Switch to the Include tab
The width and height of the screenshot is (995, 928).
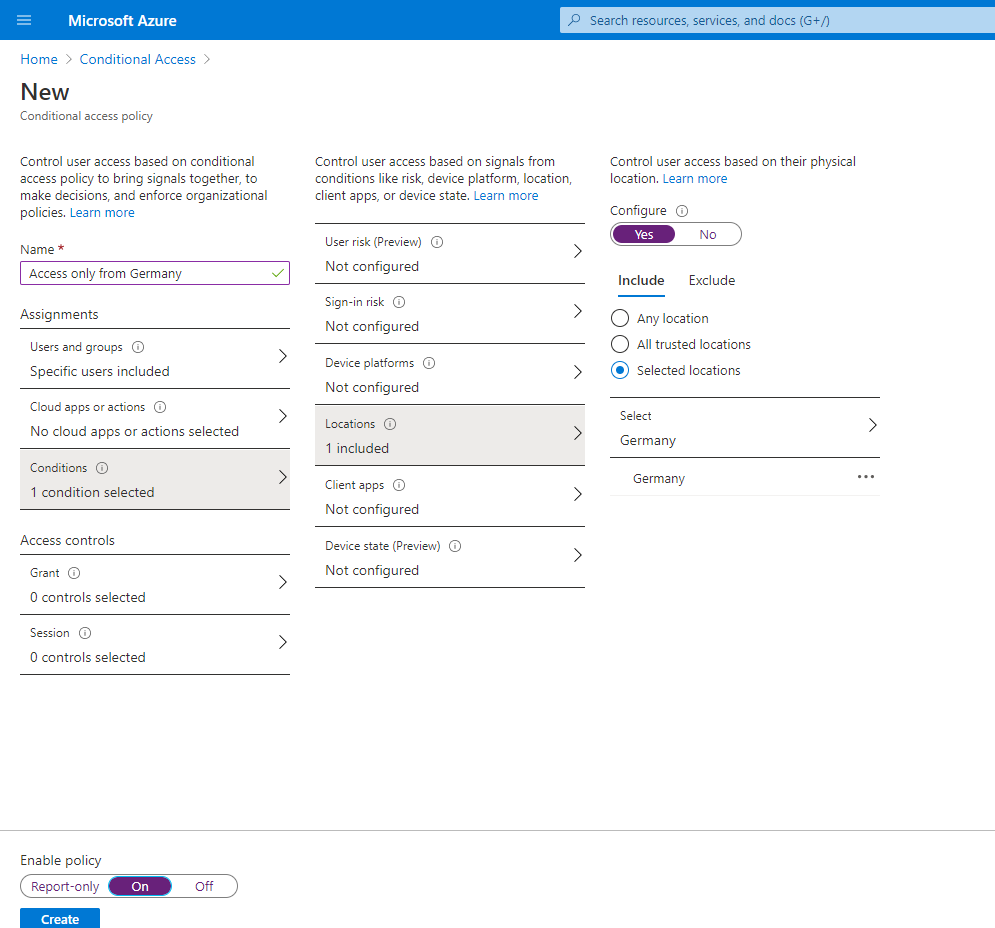tap(641, 281)
